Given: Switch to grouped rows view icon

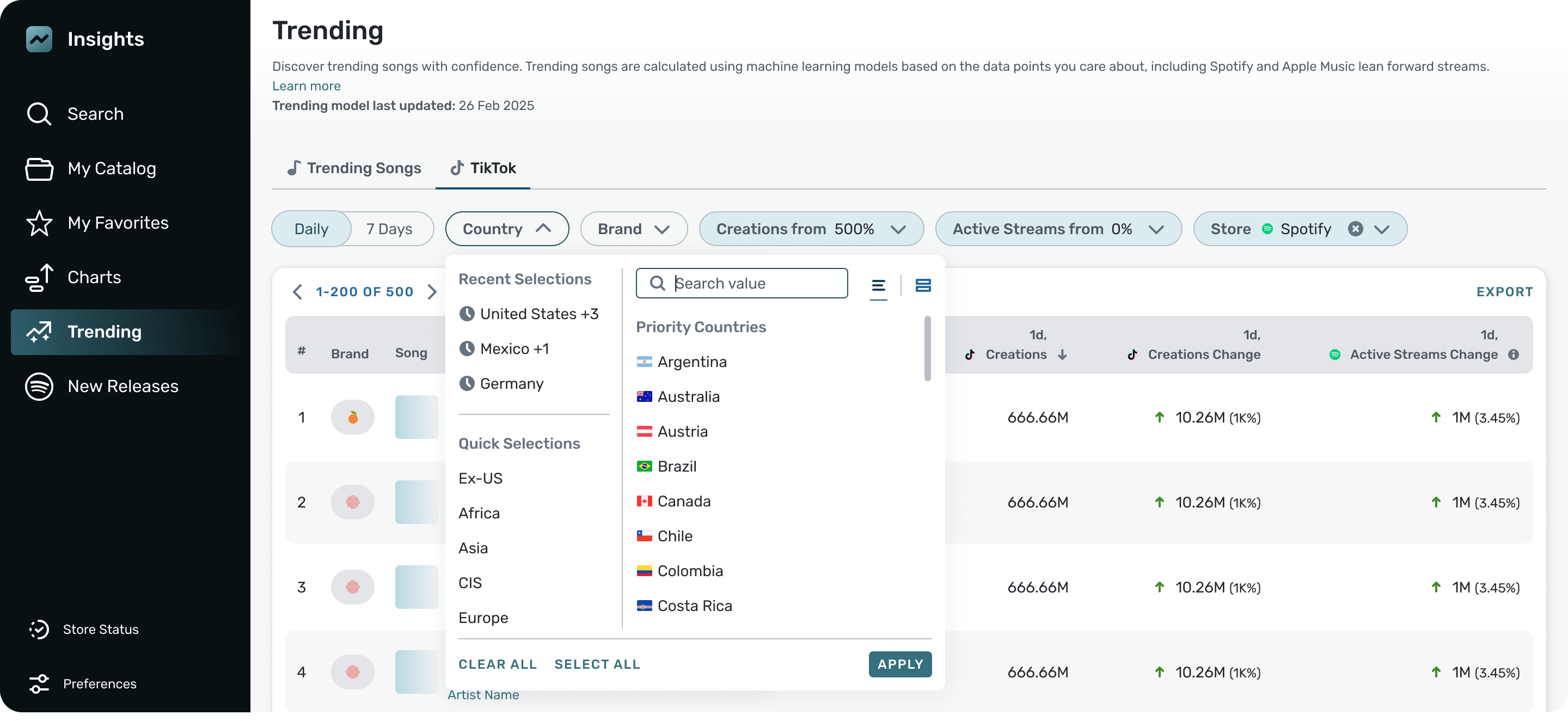Looking at the screenshot, I should click(923, 285).
